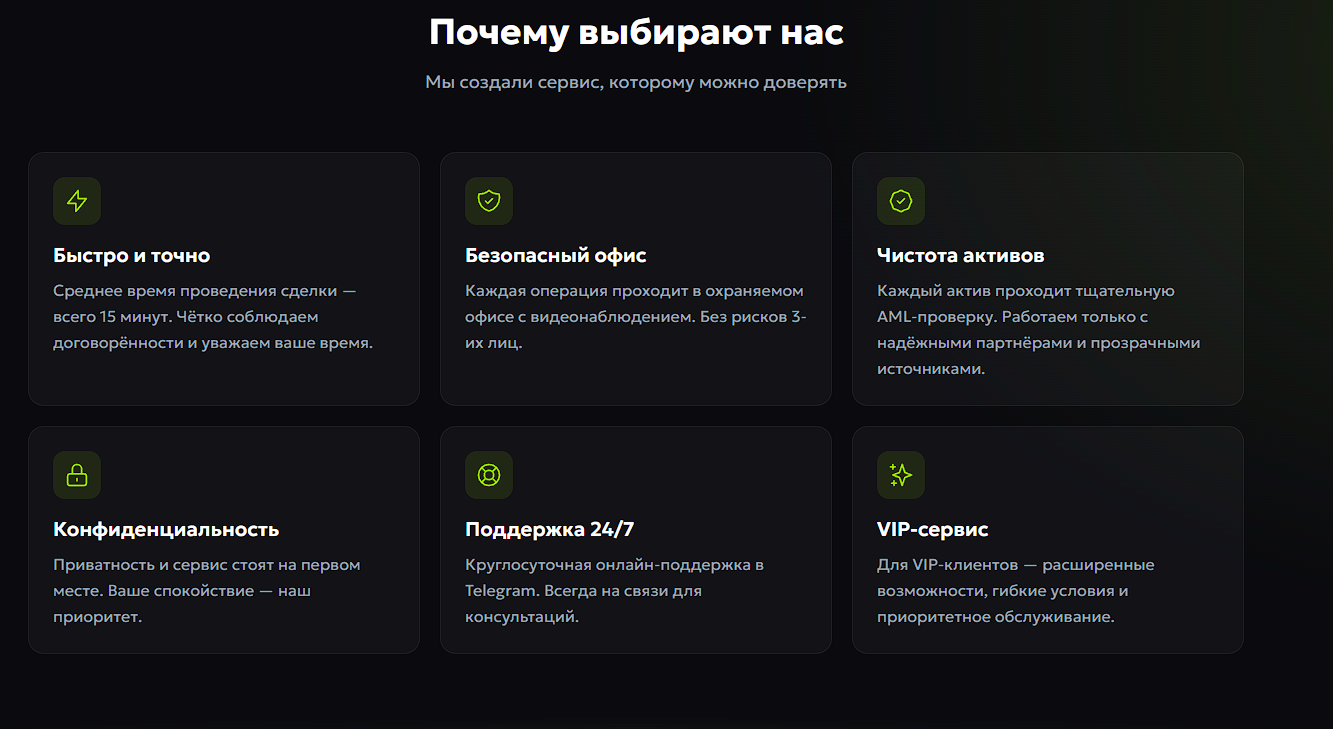Click the lightning bolt icon above Быстро и точно

click(x=77, y=201)
